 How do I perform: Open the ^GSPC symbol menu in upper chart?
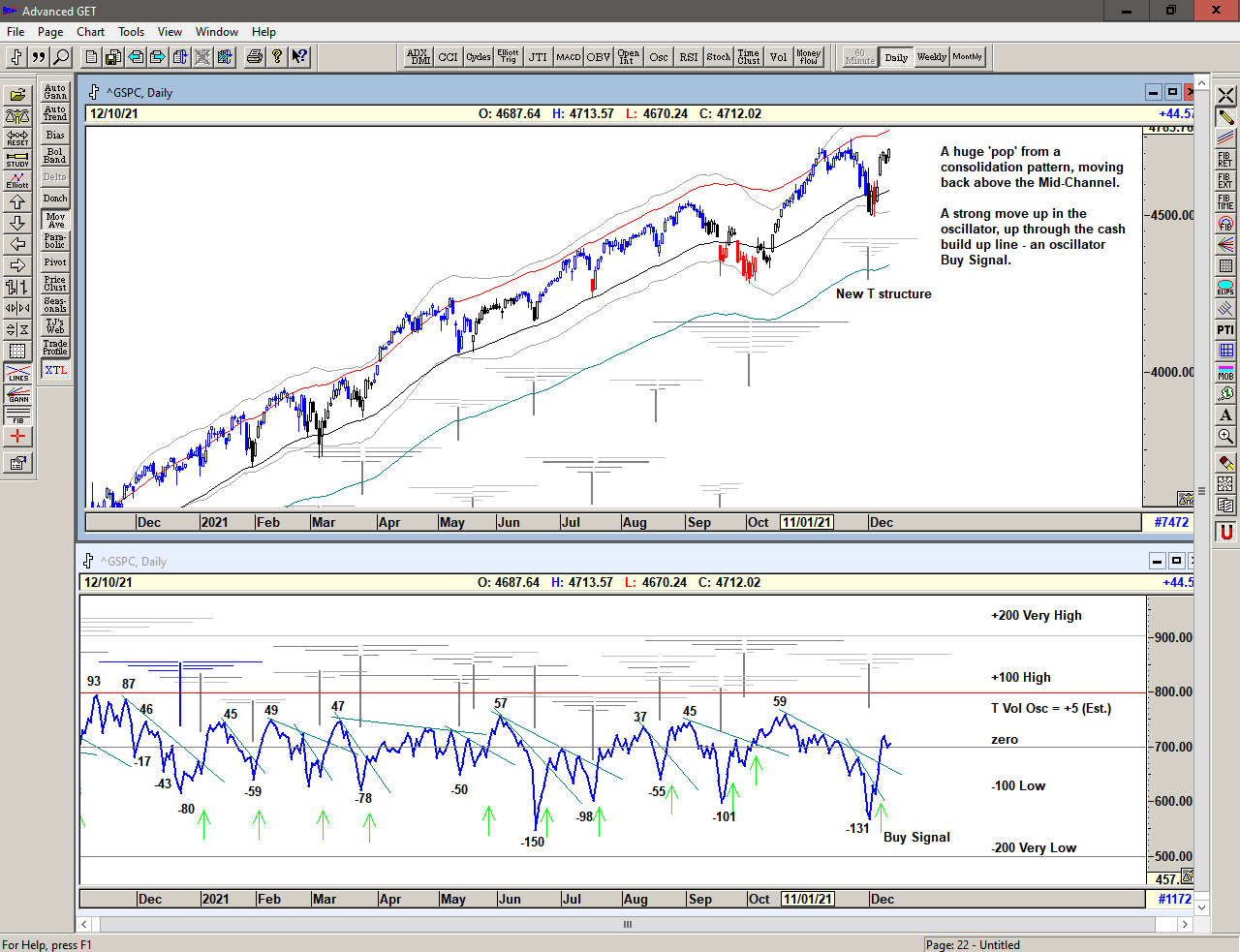[x=94, y=92]
